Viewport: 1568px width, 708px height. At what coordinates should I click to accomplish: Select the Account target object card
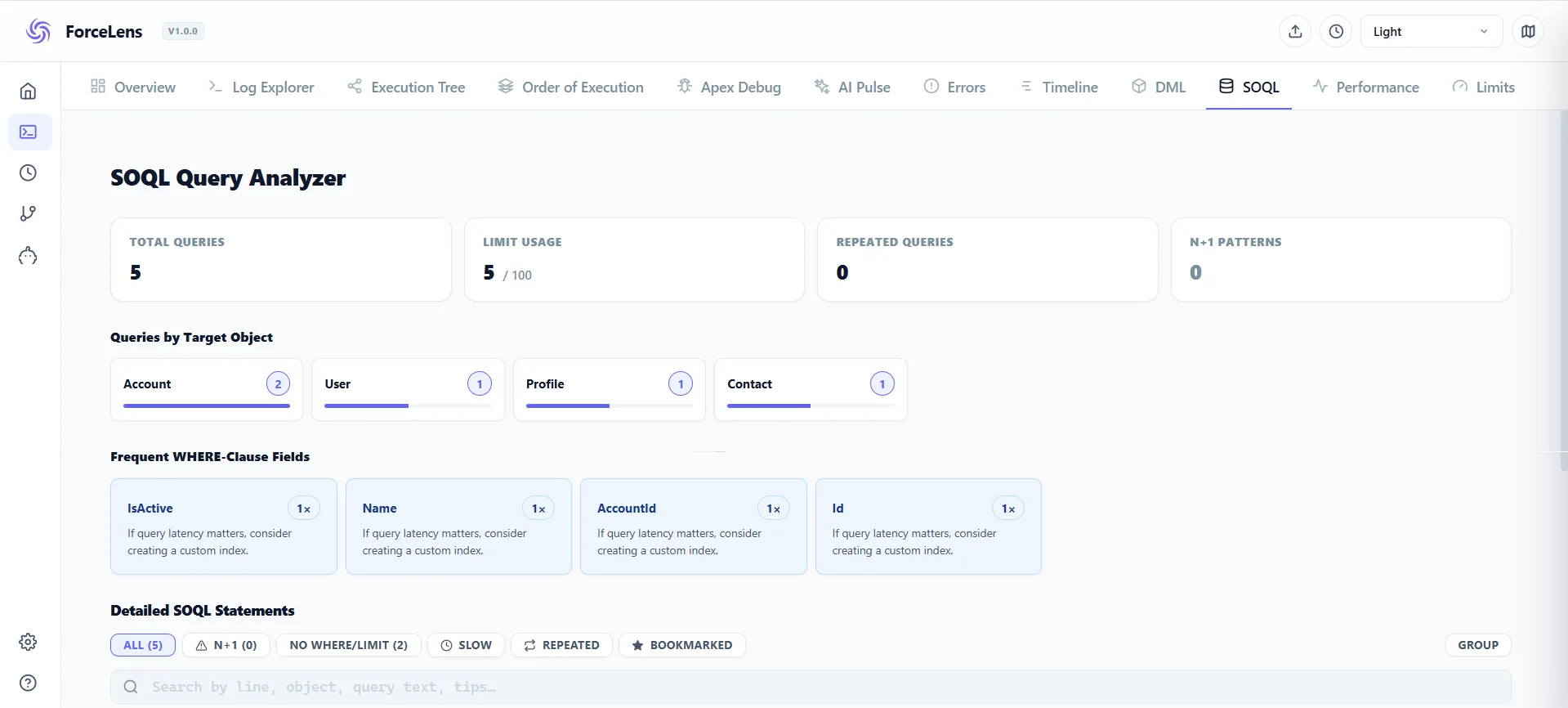[207, 389]
